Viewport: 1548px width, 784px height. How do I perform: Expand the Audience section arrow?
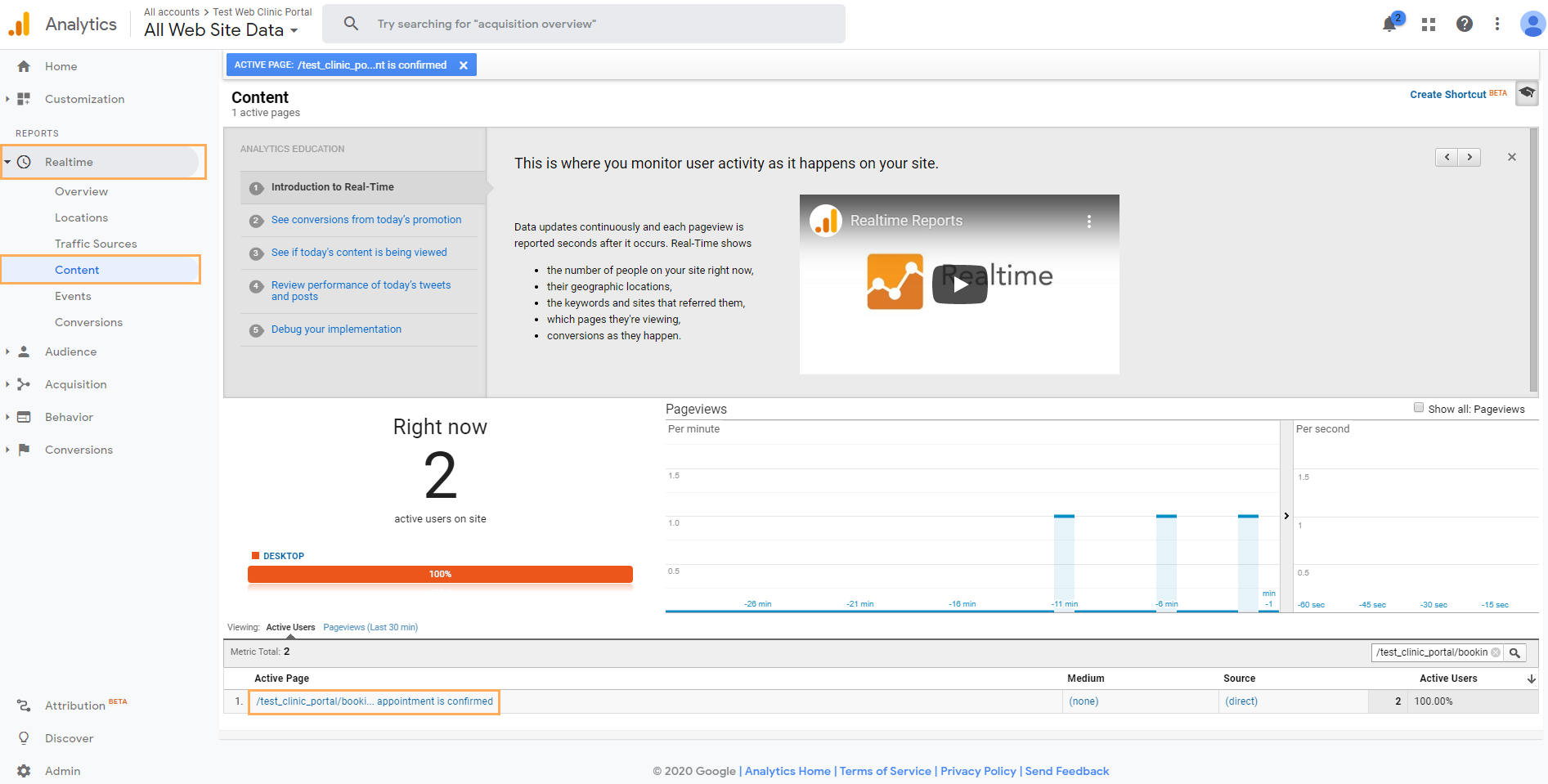coord(7,352)
